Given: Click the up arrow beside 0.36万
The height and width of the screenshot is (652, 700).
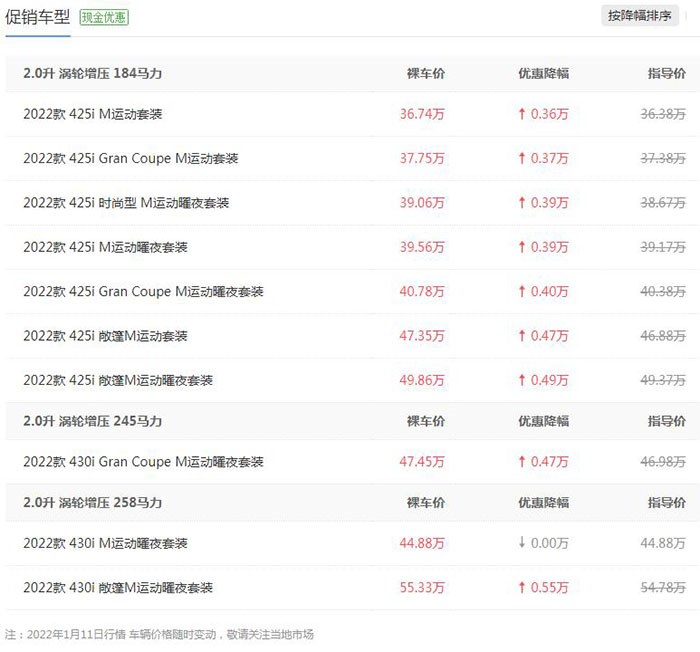Looking at the screenshot, I should pyautogui.click(x=521, y=114).
